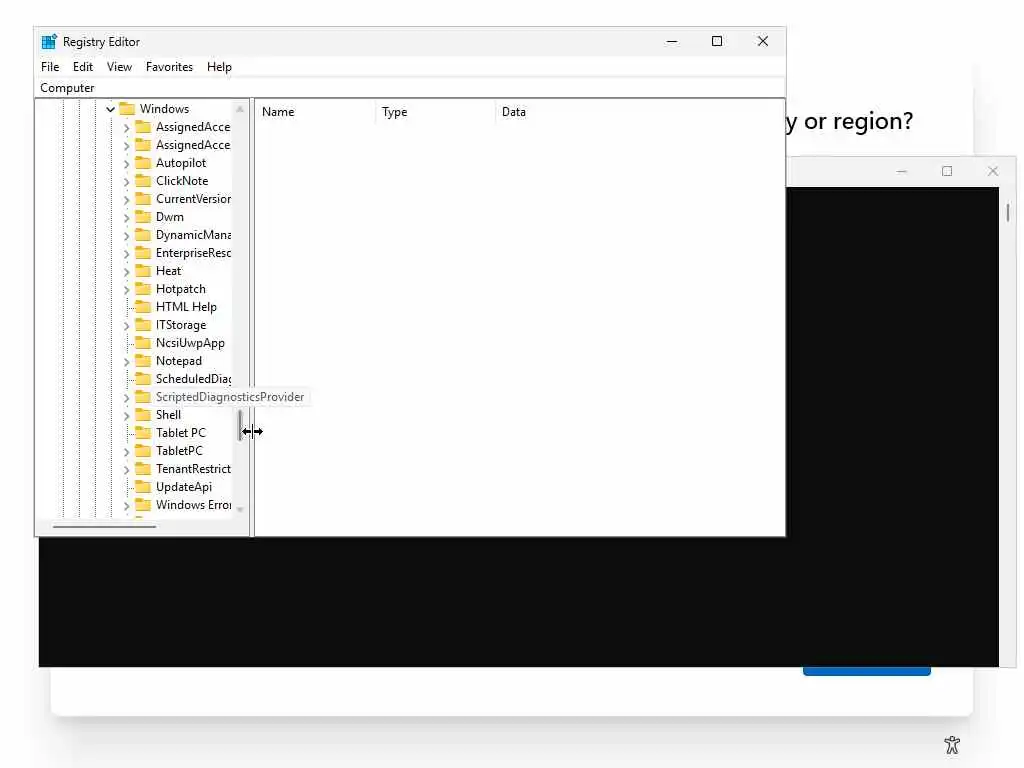Click the background console window vertical scrollbar
Screen dimensions: 1024x768
tap(1008, 213)
